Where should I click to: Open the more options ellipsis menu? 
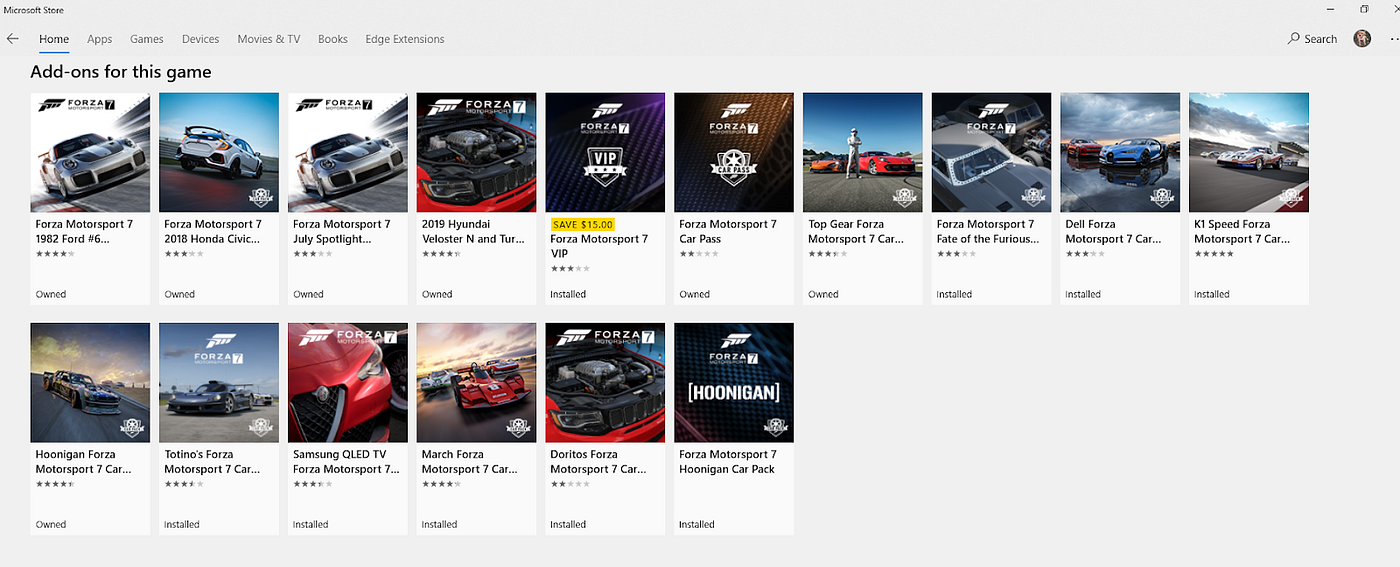point(1394,39)
